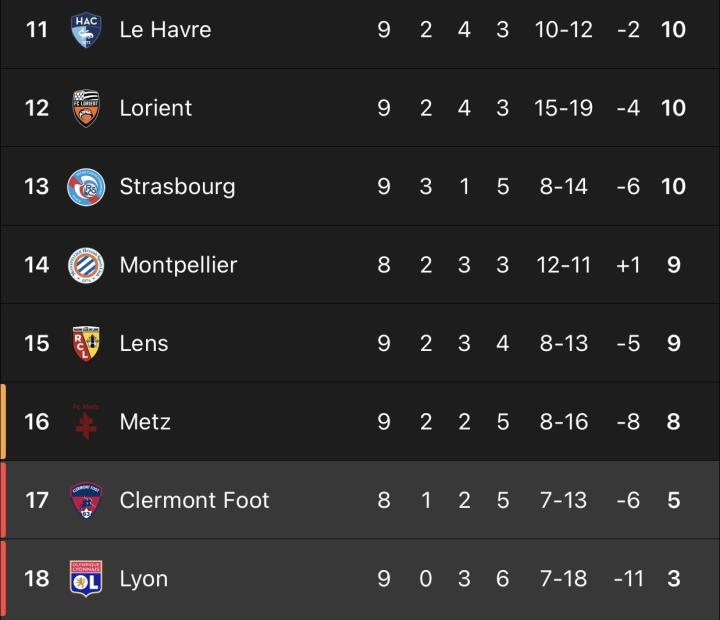Select the Strasbourg team name
Image resolution: width=720 pixels, height=620 pixels.
pyautogui.click(x=177, y=186)
